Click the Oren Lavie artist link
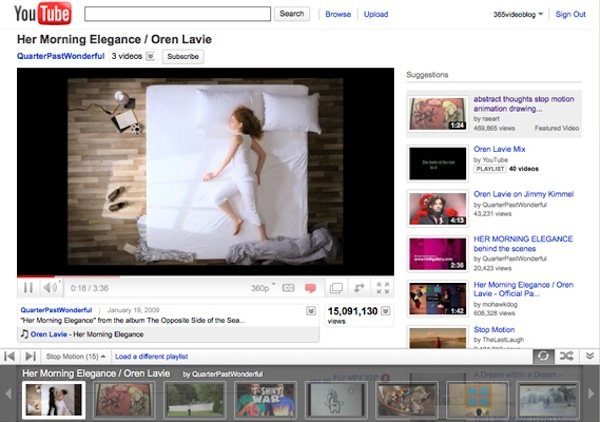 49,334
